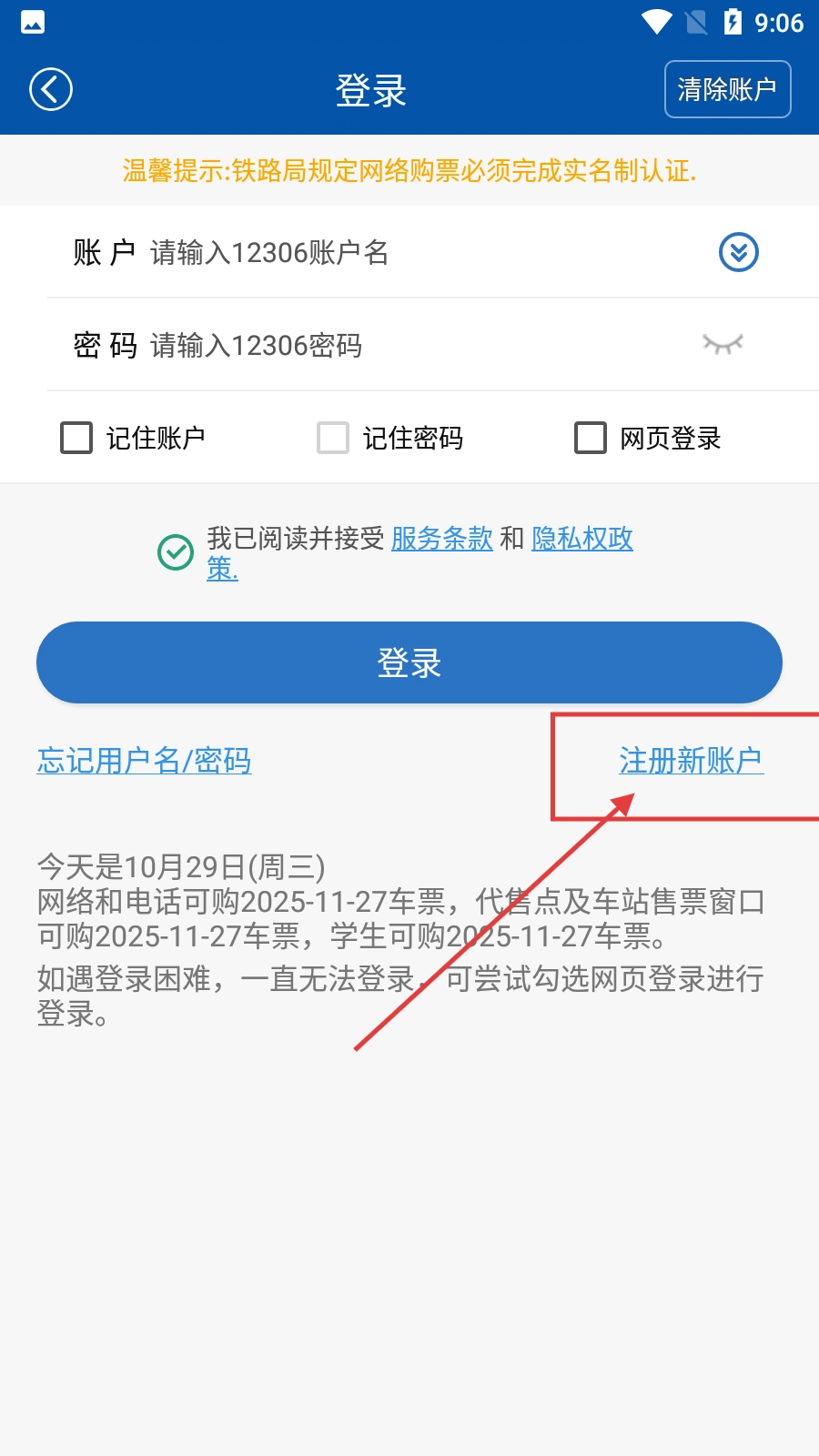Toggle the green agreement checkmark
819x1456 pixels.
176,552
